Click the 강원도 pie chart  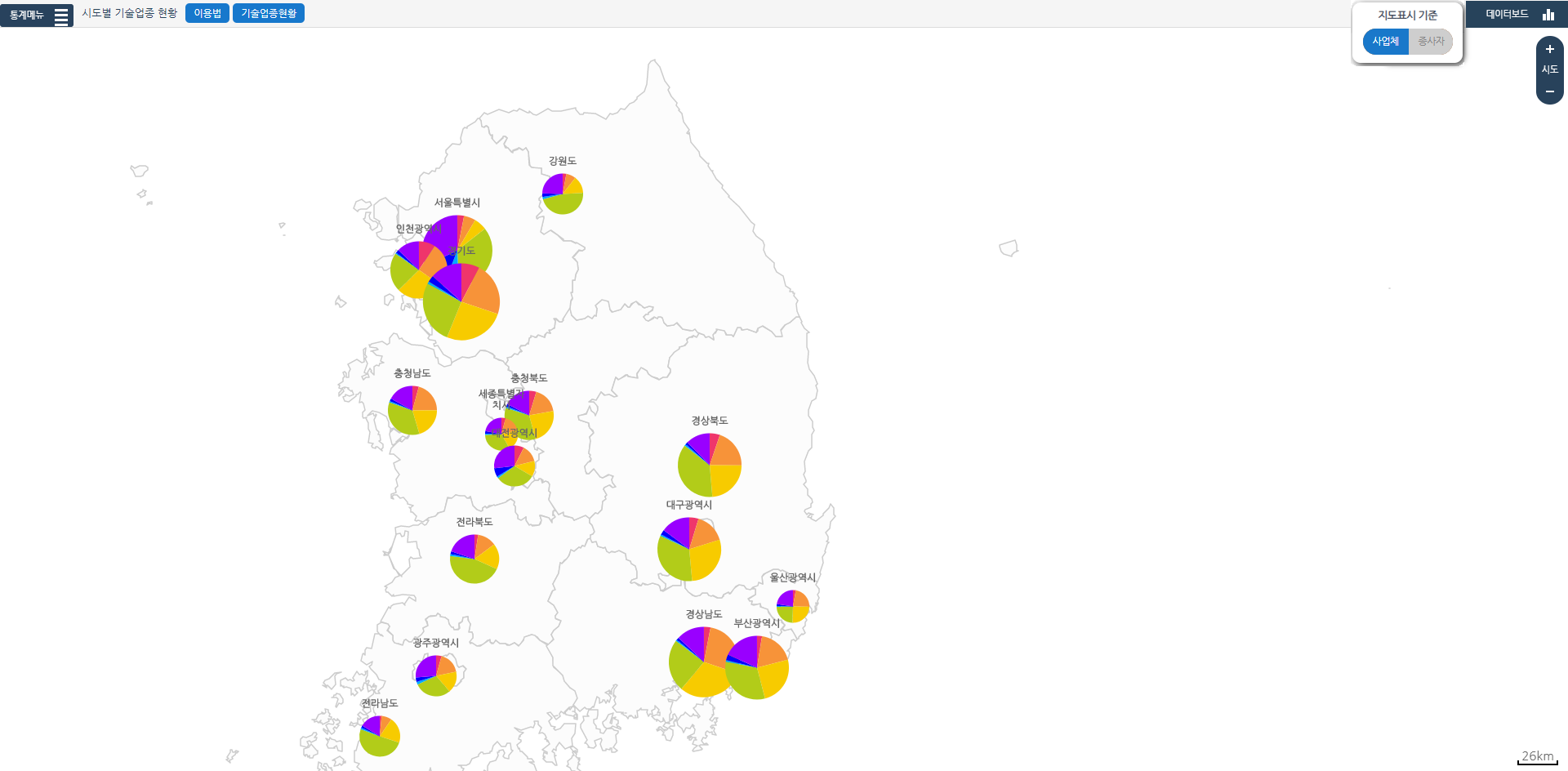(563, 194)
